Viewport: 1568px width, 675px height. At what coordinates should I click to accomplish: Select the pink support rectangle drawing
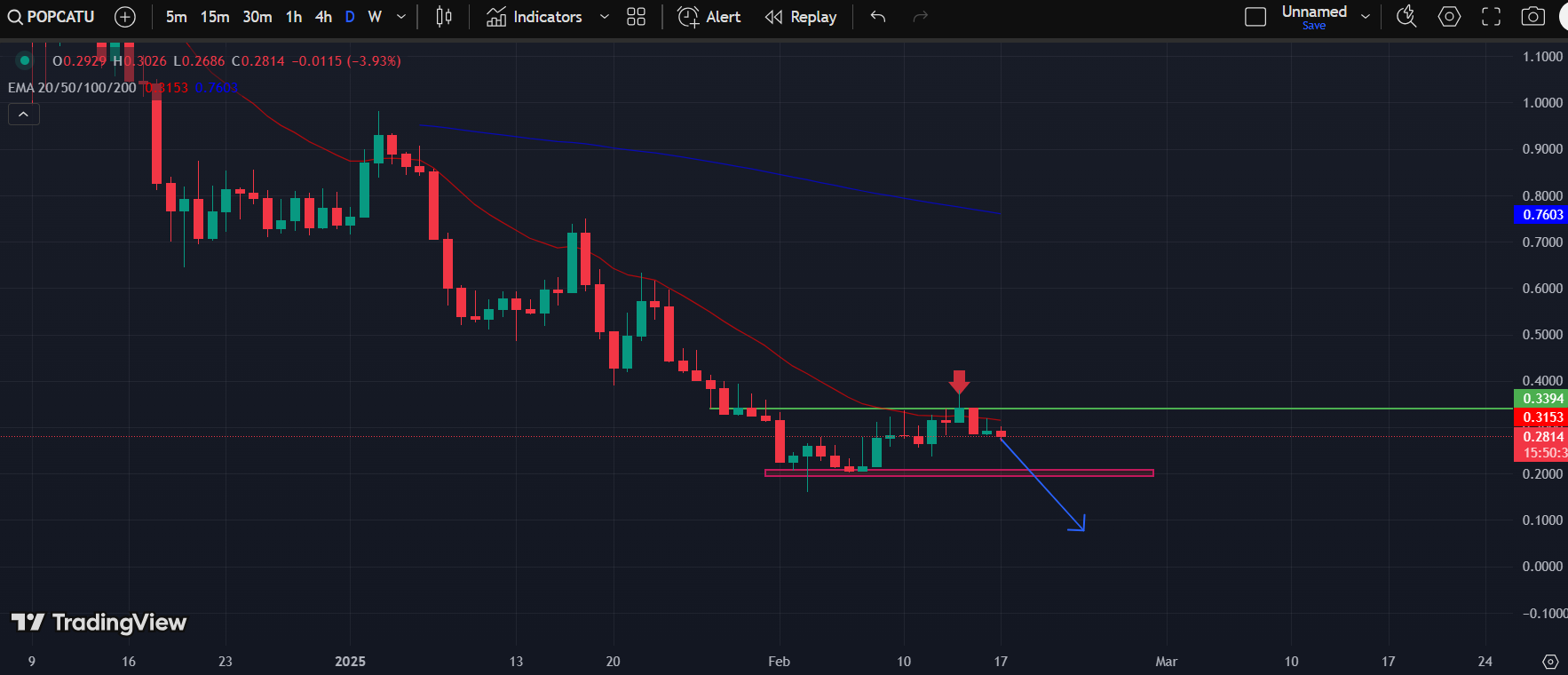[x=959, y=473]
